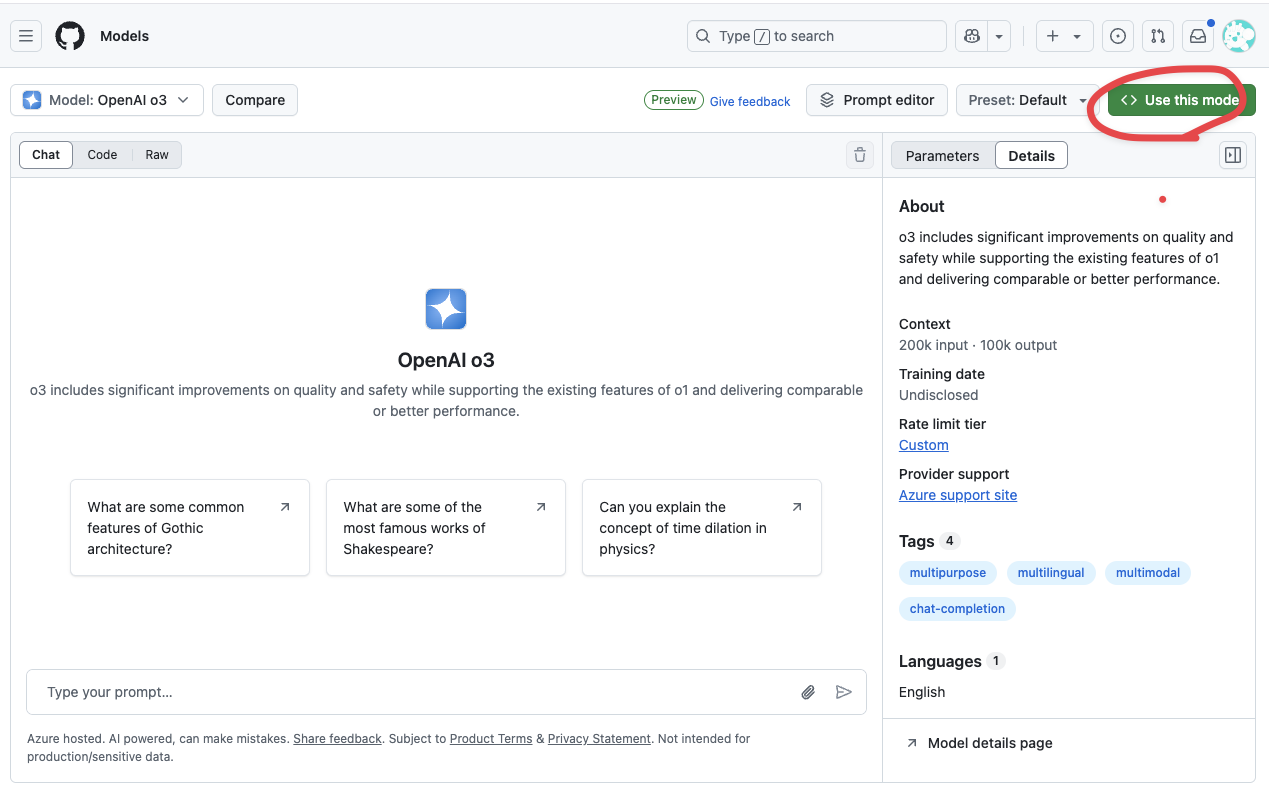Image resolution: width=1269 pixels, height=794 pixels.
Task: Choose the Gothic architecture sample prompt
Action: pyautogui.click(x=190, y=528)
